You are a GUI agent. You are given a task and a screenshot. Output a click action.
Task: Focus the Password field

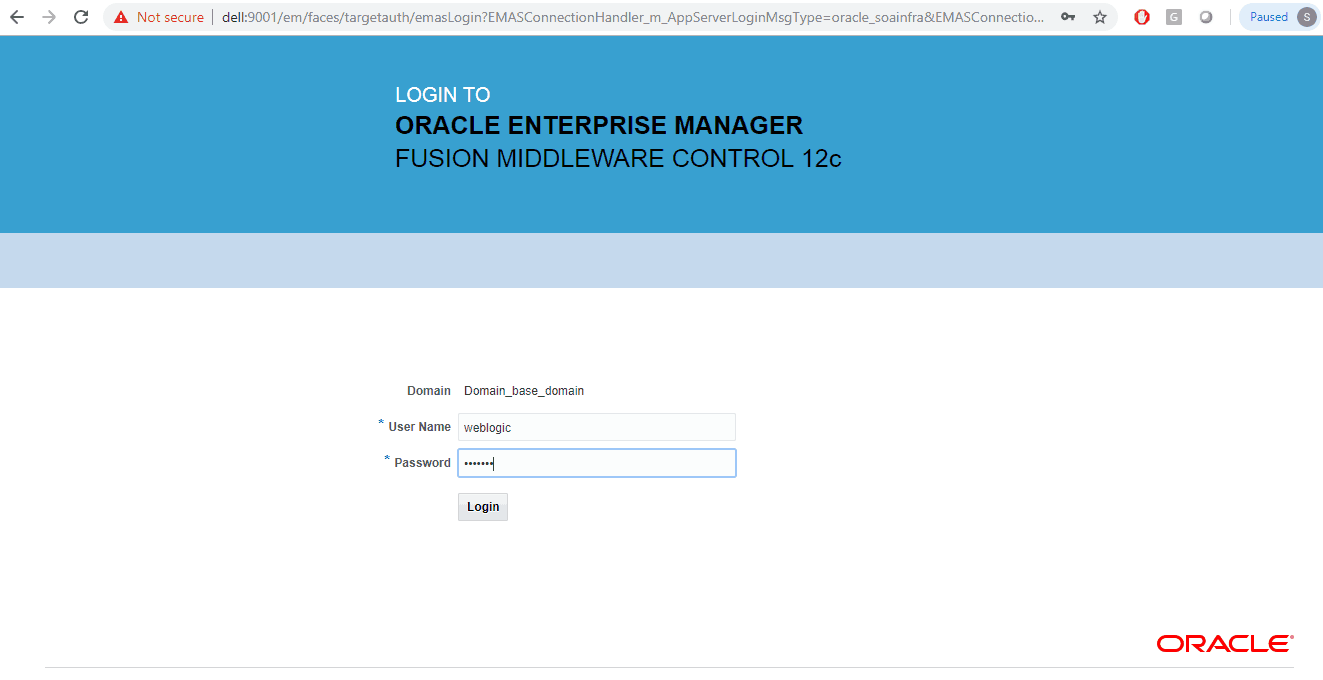[x=597, y=463]
